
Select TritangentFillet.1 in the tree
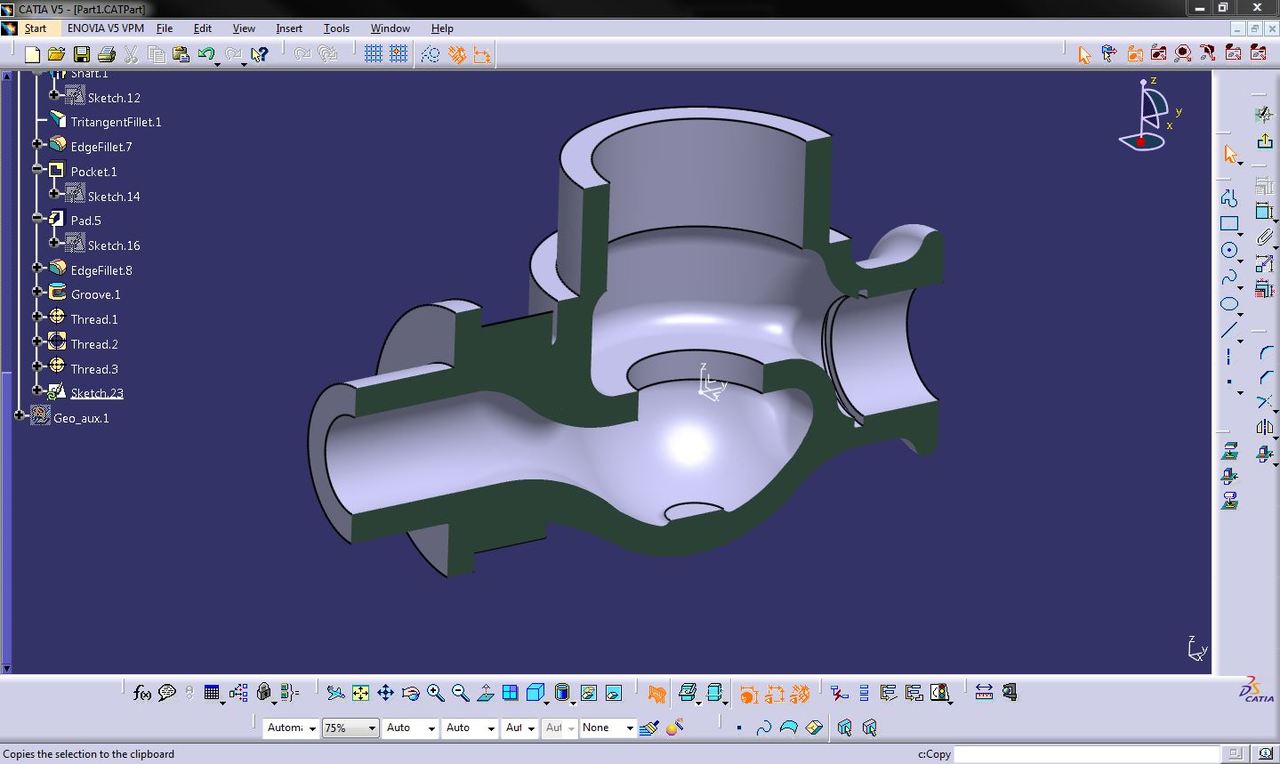116,122
